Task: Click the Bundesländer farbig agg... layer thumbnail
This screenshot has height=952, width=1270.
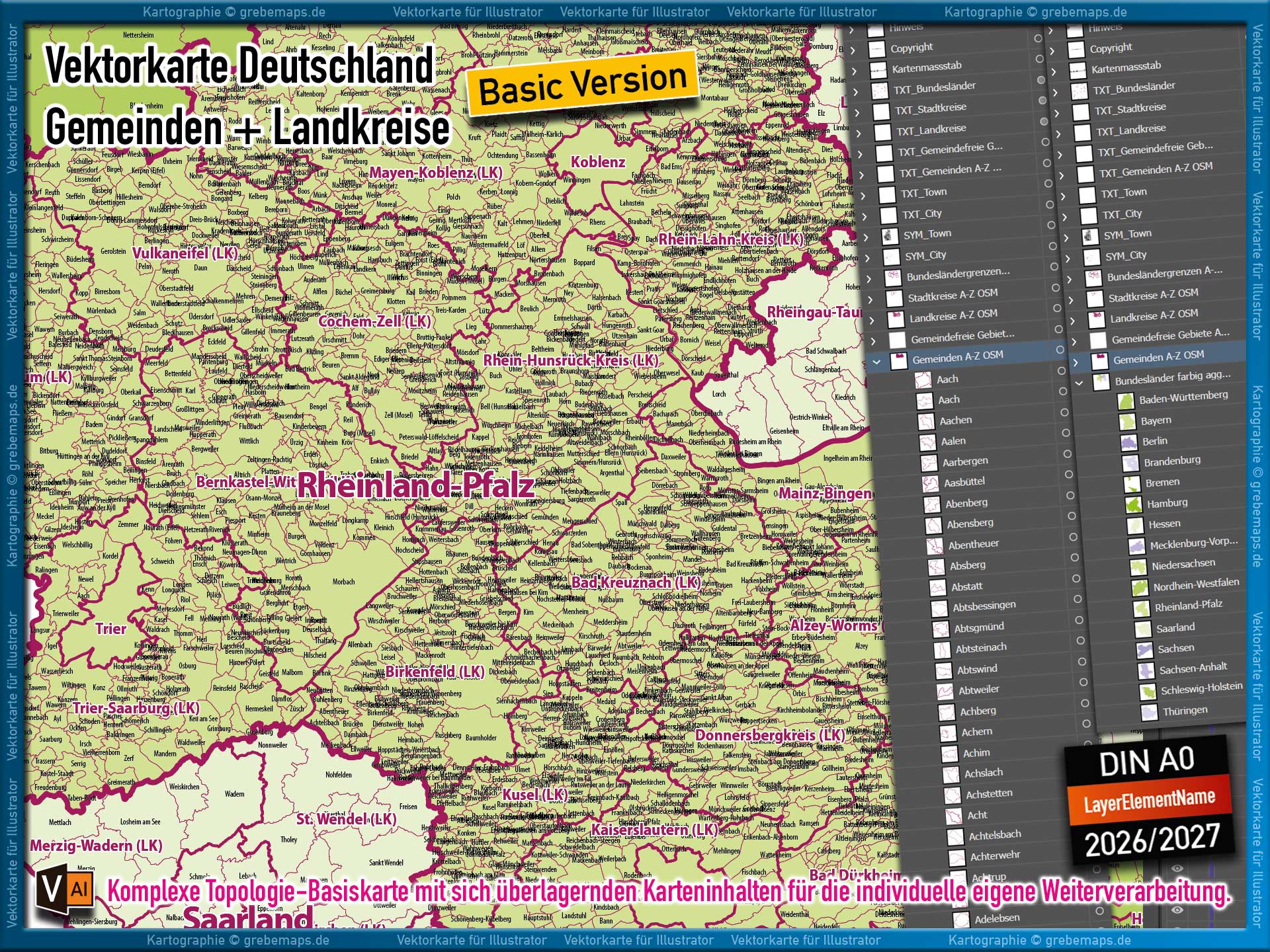Action: click(1101, 381)
